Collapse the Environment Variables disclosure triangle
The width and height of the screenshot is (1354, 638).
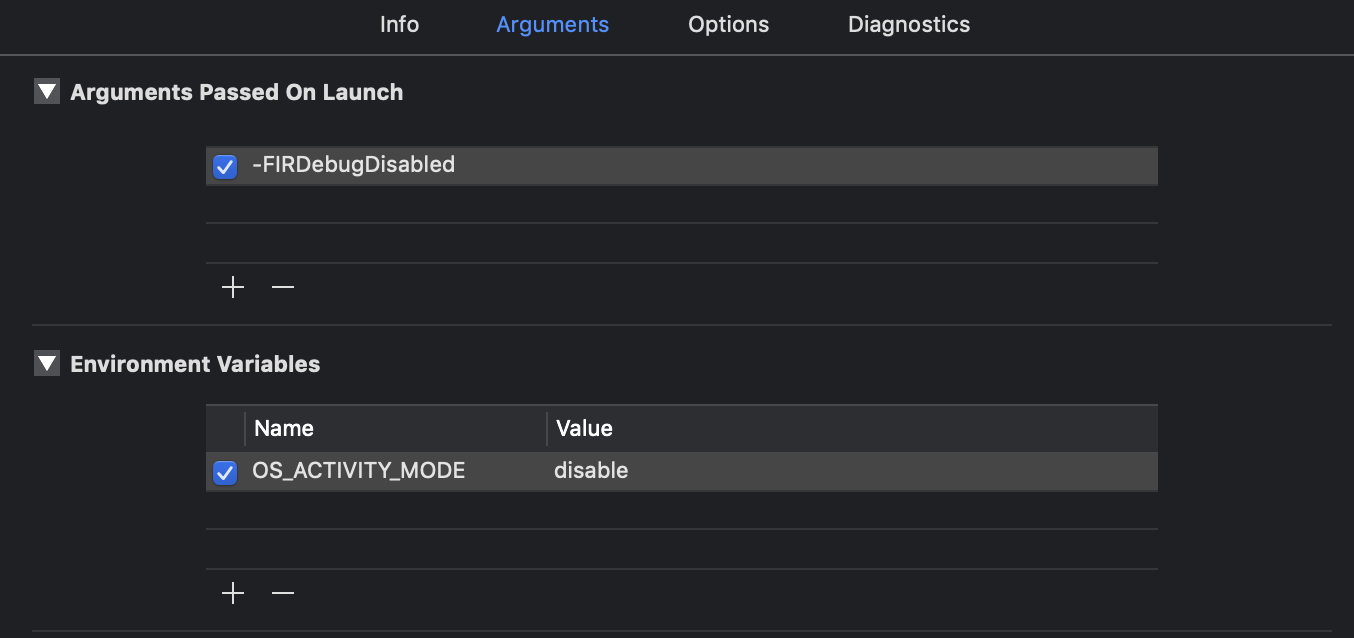(47, 364)
